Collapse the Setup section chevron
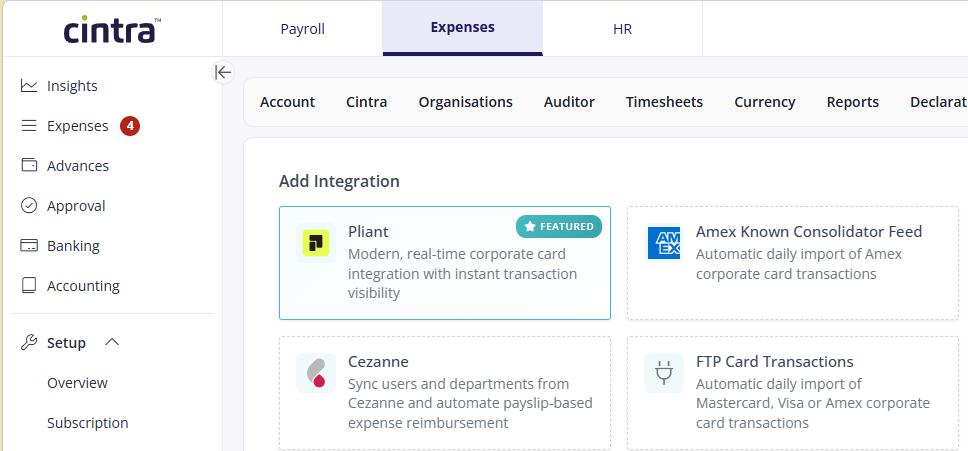Image resolution: width=968 pixels, height=451 pixels. pos(112,342)
